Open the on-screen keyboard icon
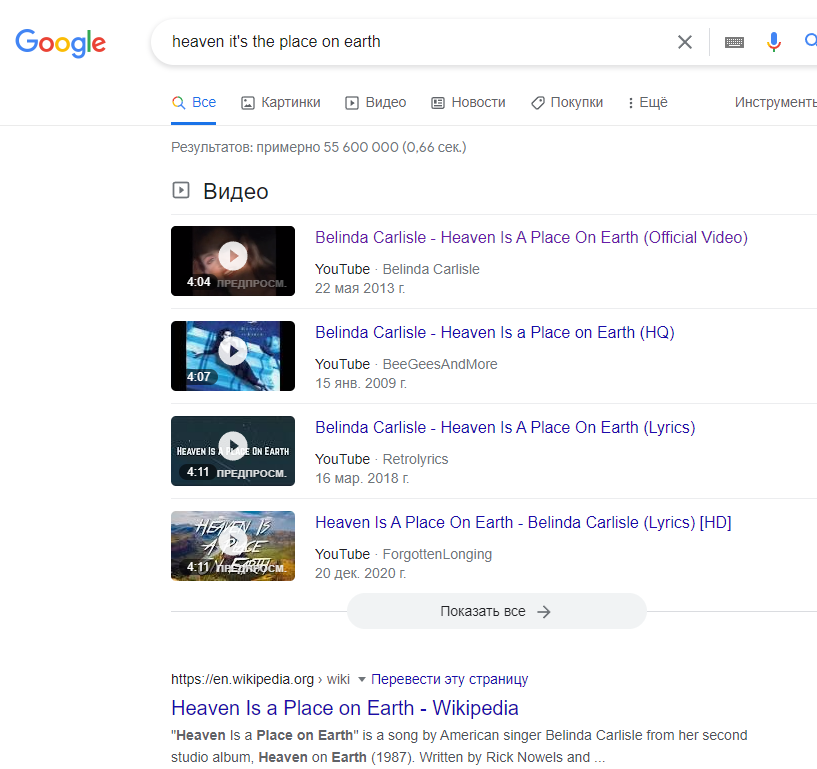Screen dimensions: 817x769 [x=734, y=42]
